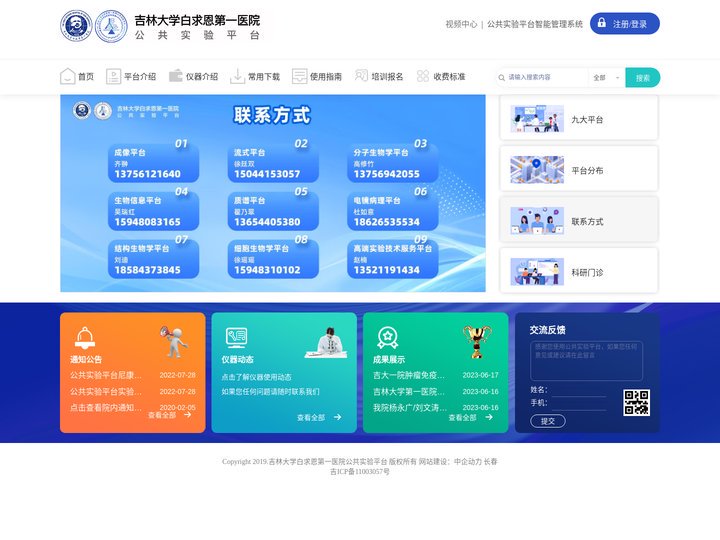Focus the search content input field

(546, 78)
